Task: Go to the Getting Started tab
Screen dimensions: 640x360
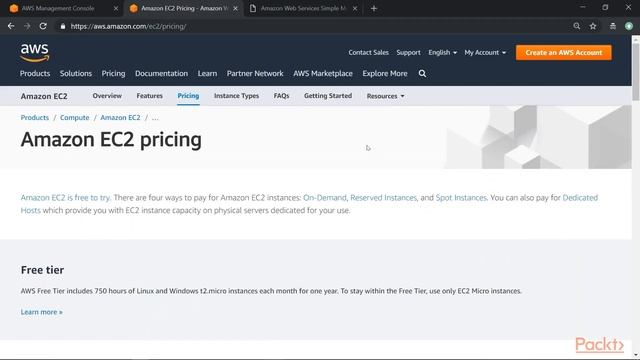Action: [x=328, y=96]
